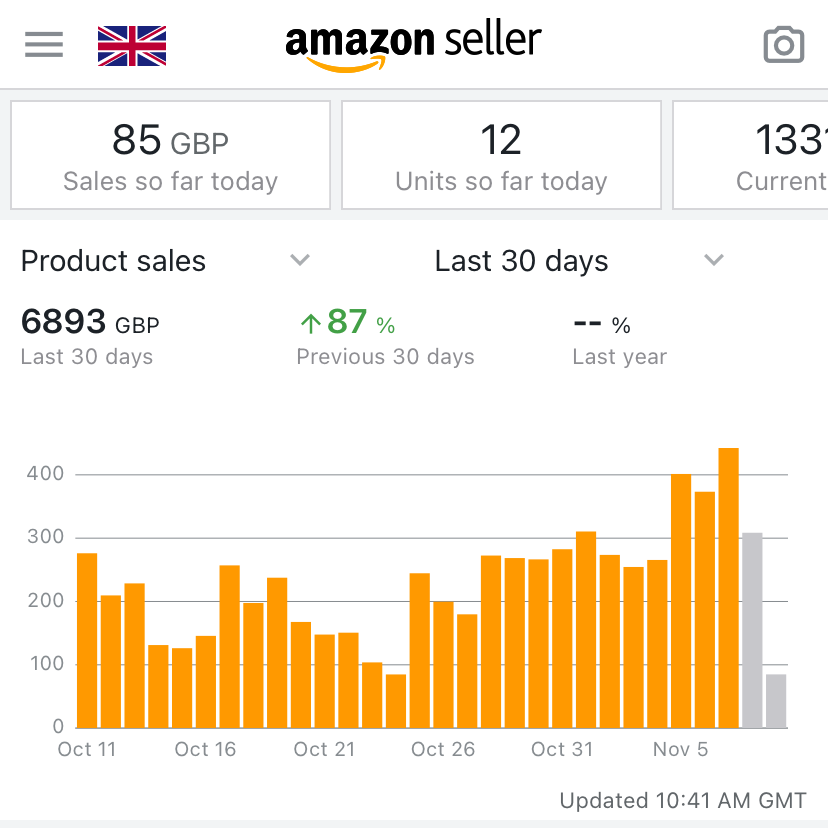Tap the Last year percentage comparison
This screenshot has height=828, width=828.
pos(602,325)
